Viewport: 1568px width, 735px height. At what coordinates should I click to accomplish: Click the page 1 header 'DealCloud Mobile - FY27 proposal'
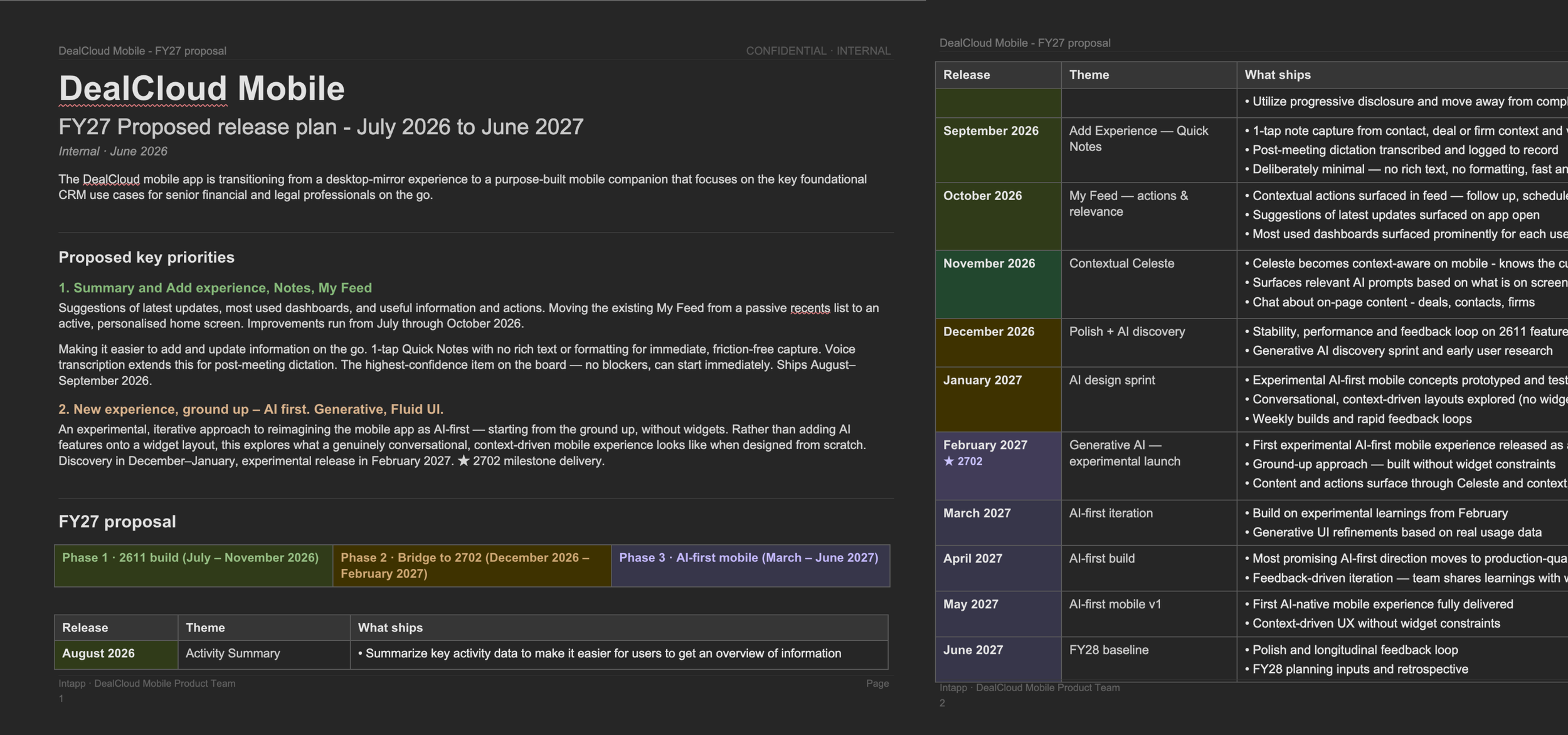click(x=142, y=51)
